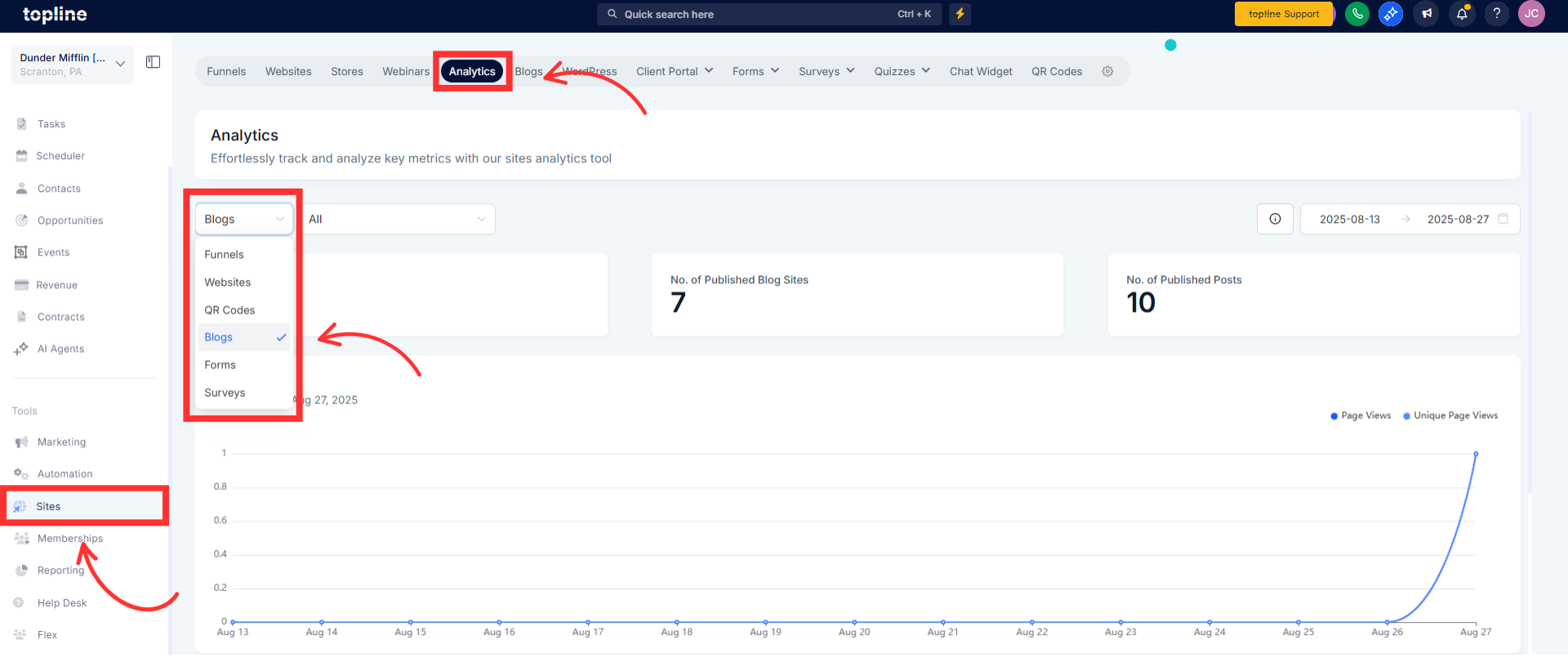Collapse the sidebar with the panel icon
The height and width of the screenshot is (662, 1568).
pyautogui.click(x=153, y=62)
